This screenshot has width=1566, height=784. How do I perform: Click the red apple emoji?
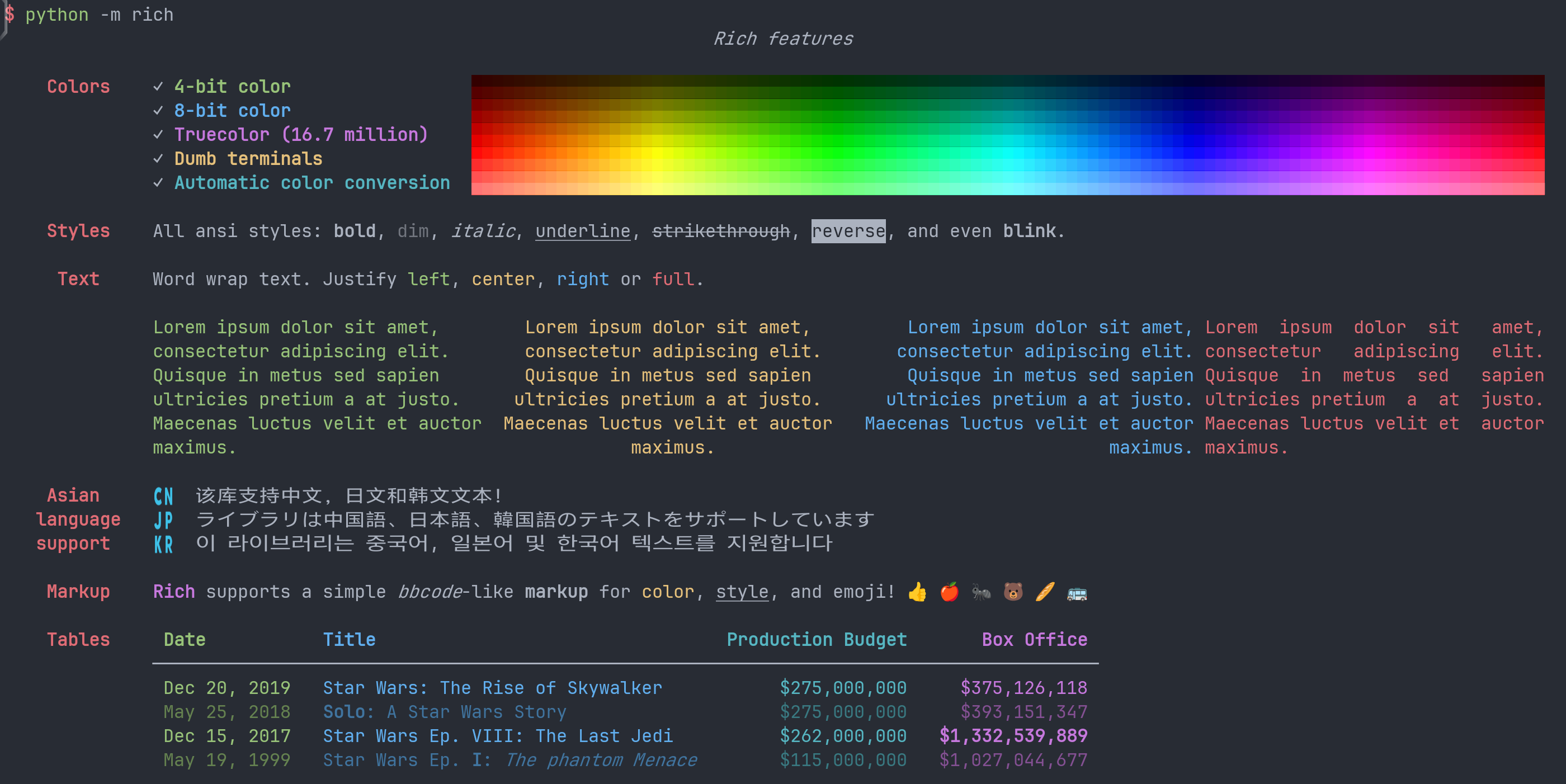click(x=949, y=591)
